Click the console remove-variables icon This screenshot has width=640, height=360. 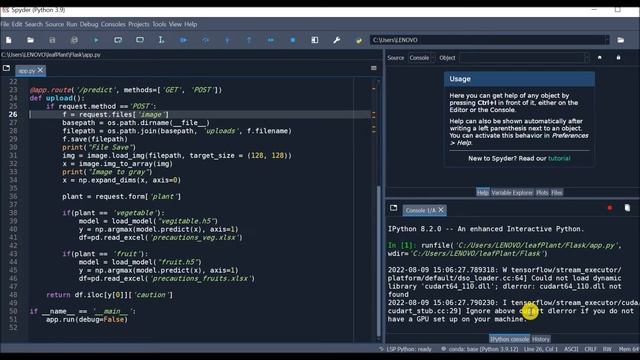pyautogui.click(x=627, y=208)
